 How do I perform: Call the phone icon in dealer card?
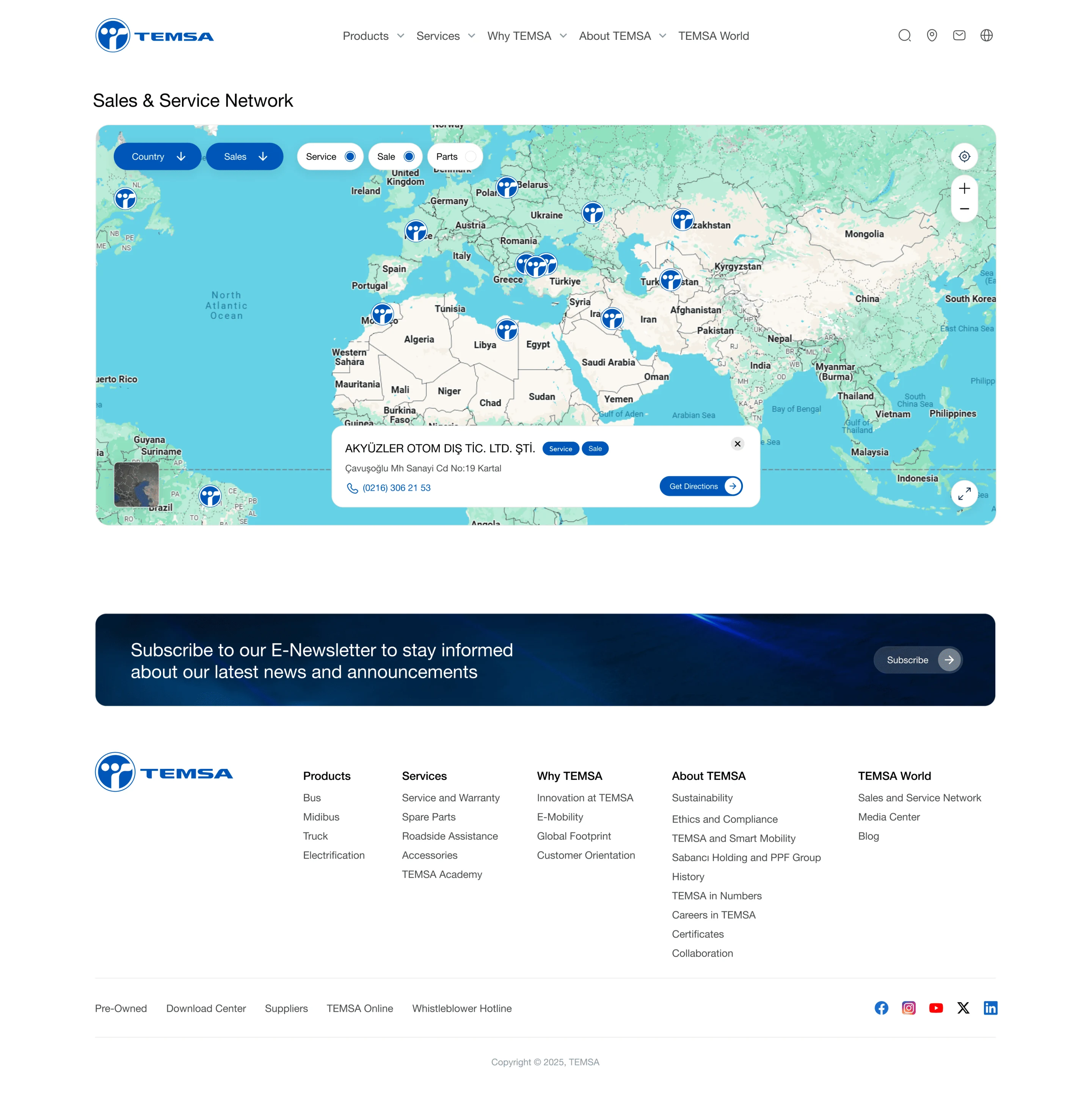(353, 488)
